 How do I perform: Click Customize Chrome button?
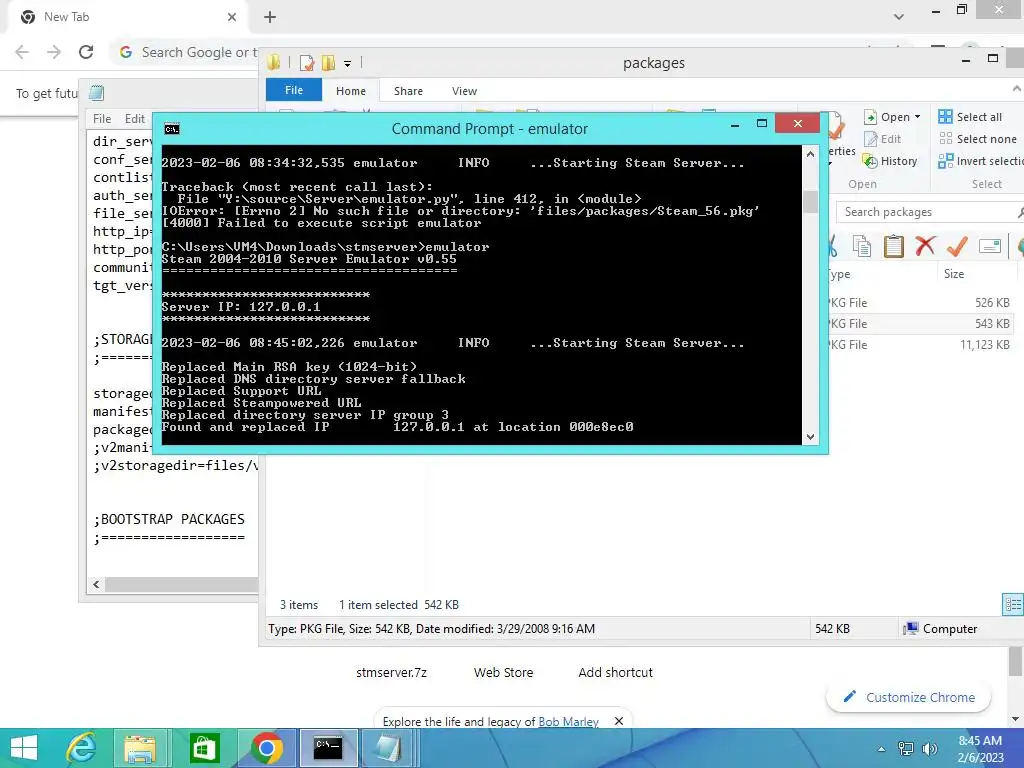point(908,697)
